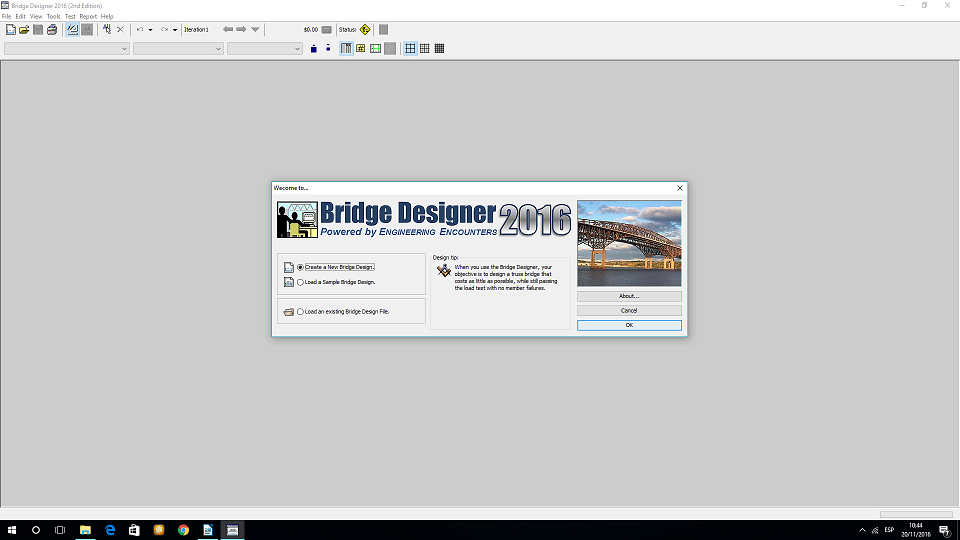Click the $0.00 cost value
The width and height of the screenshot is (960, 540).
coord(311,29)
